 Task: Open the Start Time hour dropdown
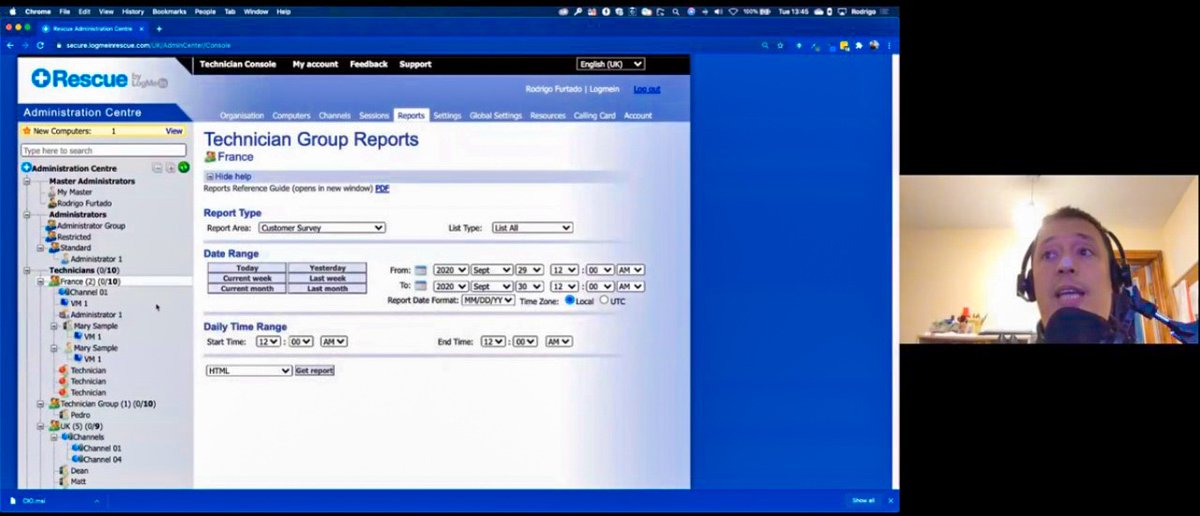pos(267,341)
